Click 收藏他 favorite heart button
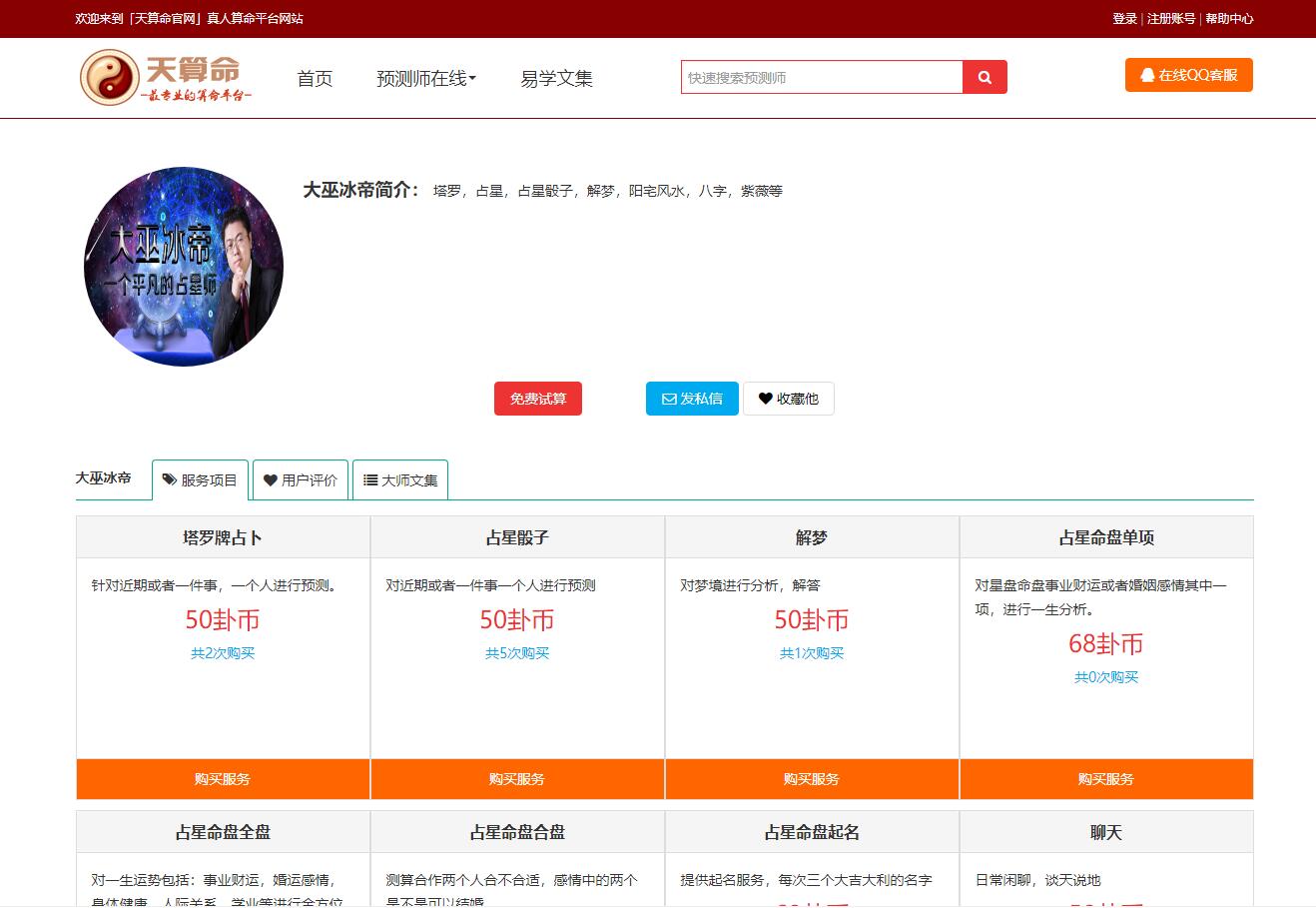This screenshot has width=1316, height=908. (x=789, y=399)
